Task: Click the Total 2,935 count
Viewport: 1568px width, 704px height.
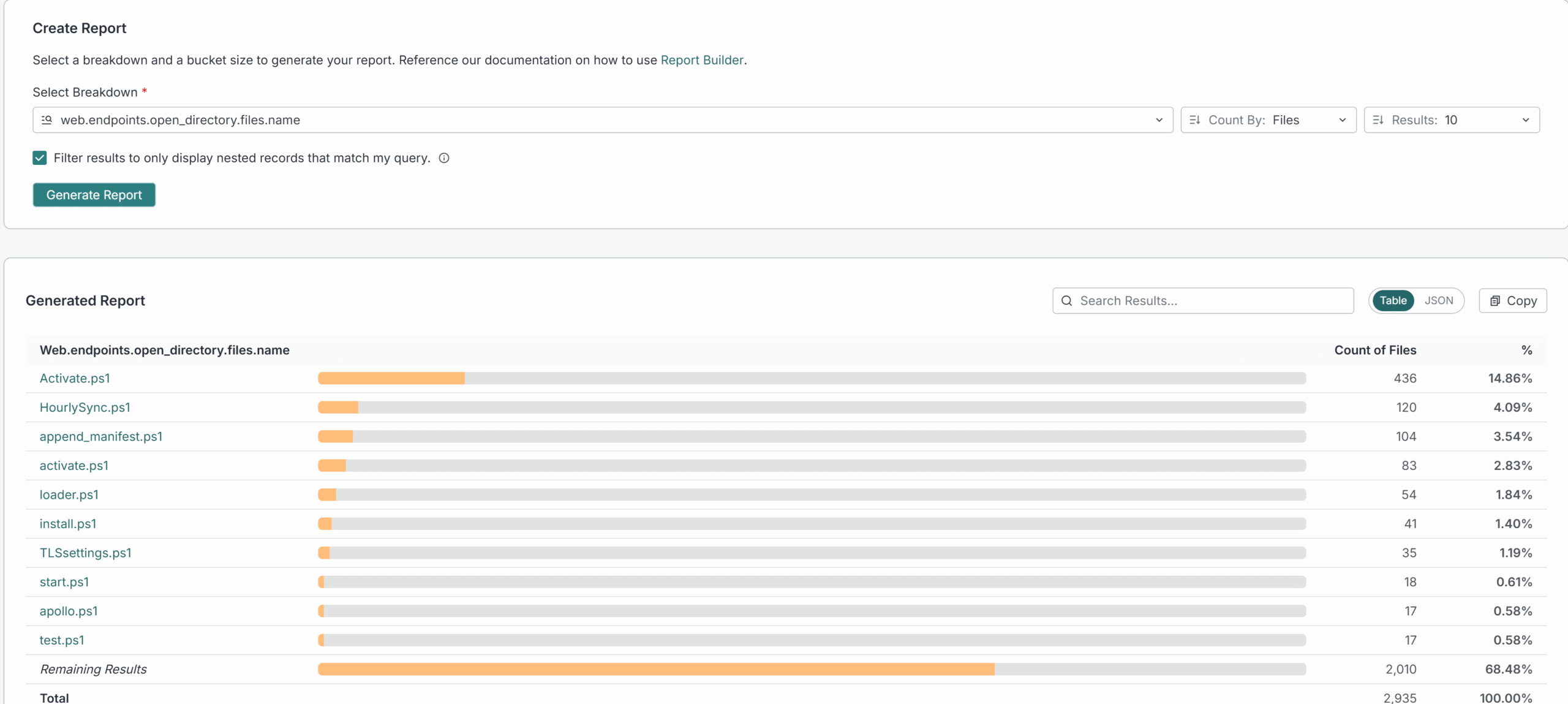Action: pyautogui.click(x=1400, y=698)
